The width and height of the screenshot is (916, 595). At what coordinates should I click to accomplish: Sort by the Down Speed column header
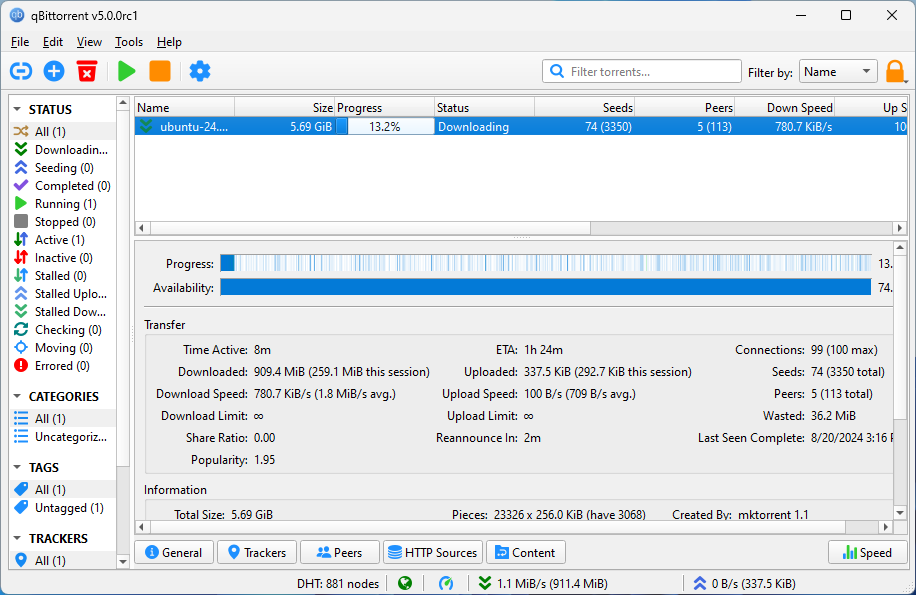click(784, 107)
